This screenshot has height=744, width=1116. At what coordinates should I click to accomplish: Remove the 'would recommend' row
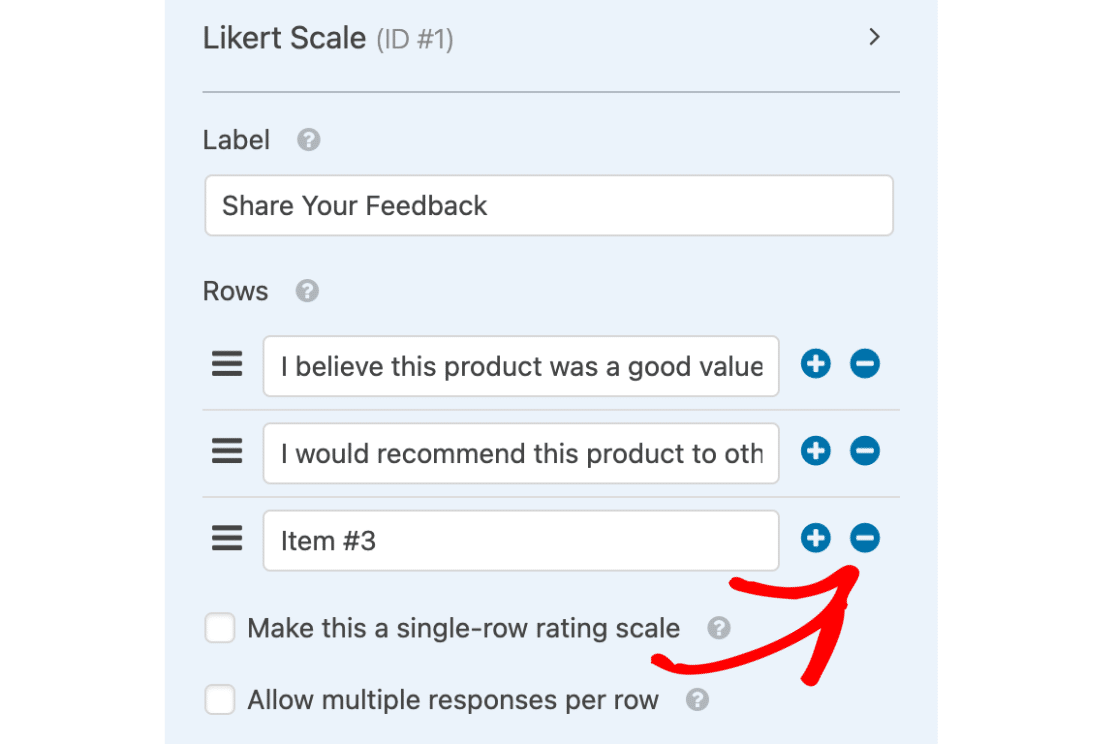coord(865,451)
